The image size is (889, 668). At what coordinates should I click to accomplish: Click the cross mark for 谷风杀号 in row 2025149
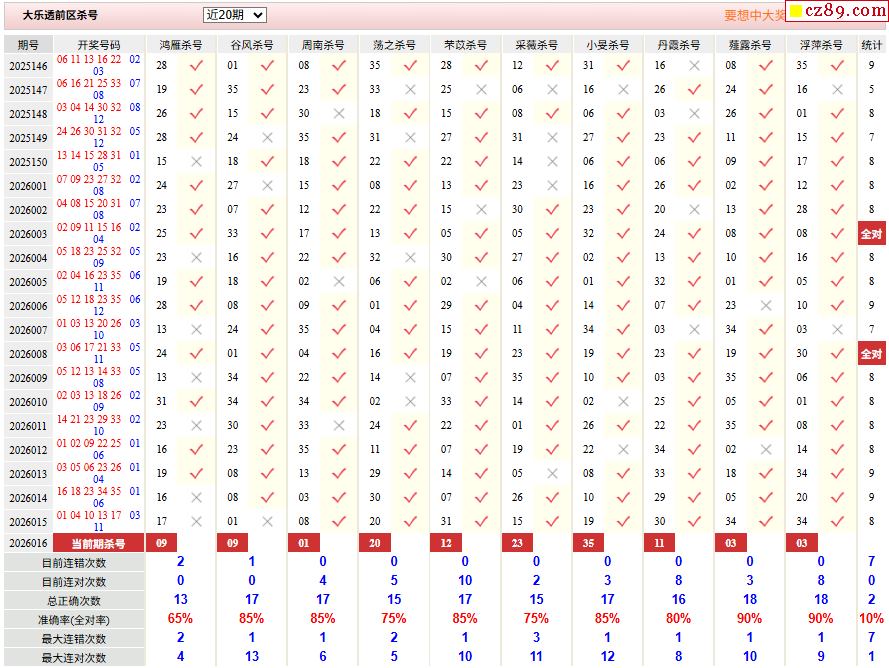(267, 138)
